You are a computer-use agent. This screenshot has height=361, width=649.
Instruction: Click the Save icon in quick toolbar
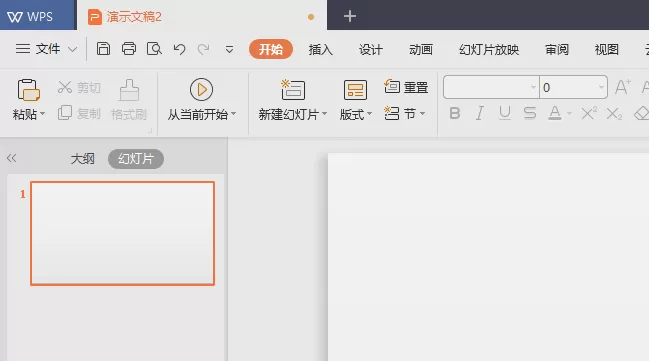103,49
